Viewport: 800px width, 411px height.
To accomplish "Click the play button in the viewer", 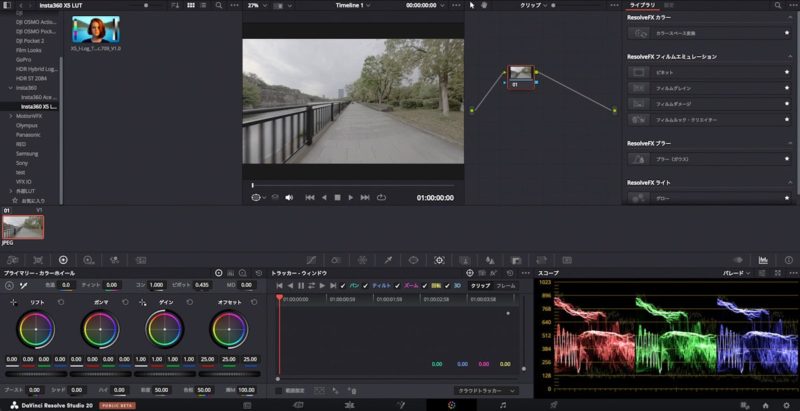I will 350,197.
